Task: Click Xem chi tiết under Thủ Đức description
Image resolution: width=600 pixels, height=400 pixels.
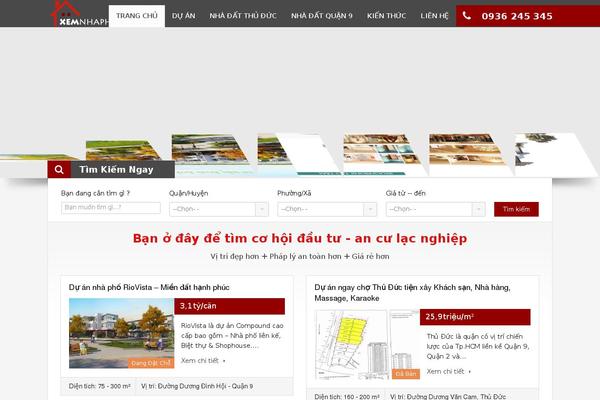Action: coord(448,371)
